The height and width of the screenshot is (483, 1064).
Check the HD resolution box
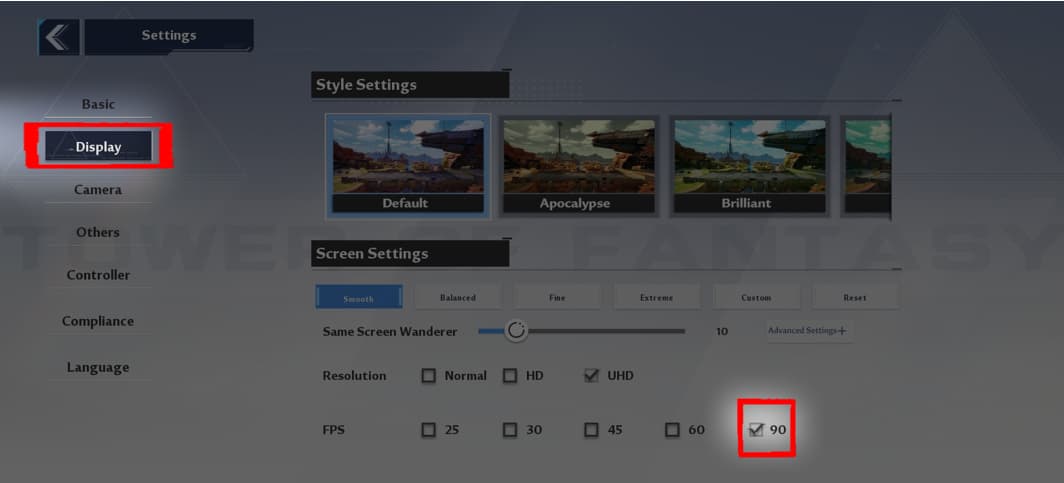point(510,376)
